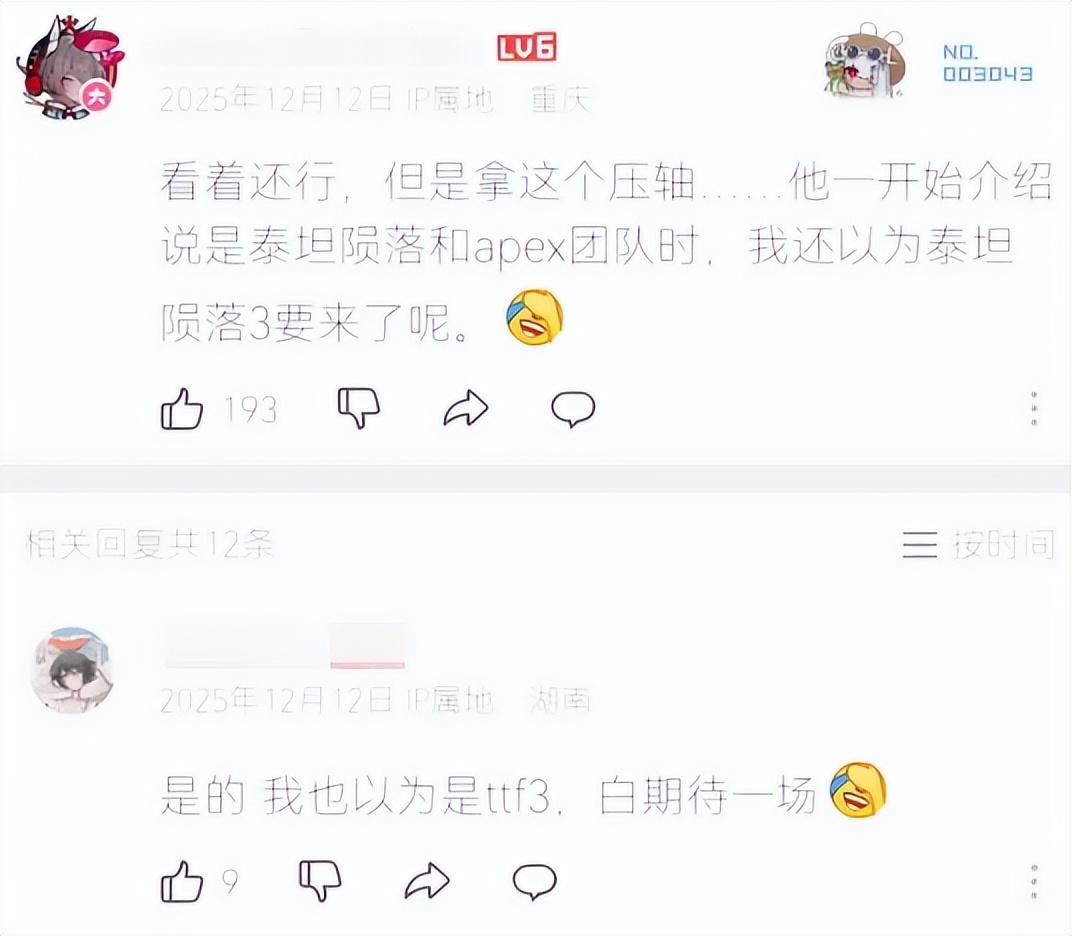Open reply bubble on the top comment

(x=573, y=409)
